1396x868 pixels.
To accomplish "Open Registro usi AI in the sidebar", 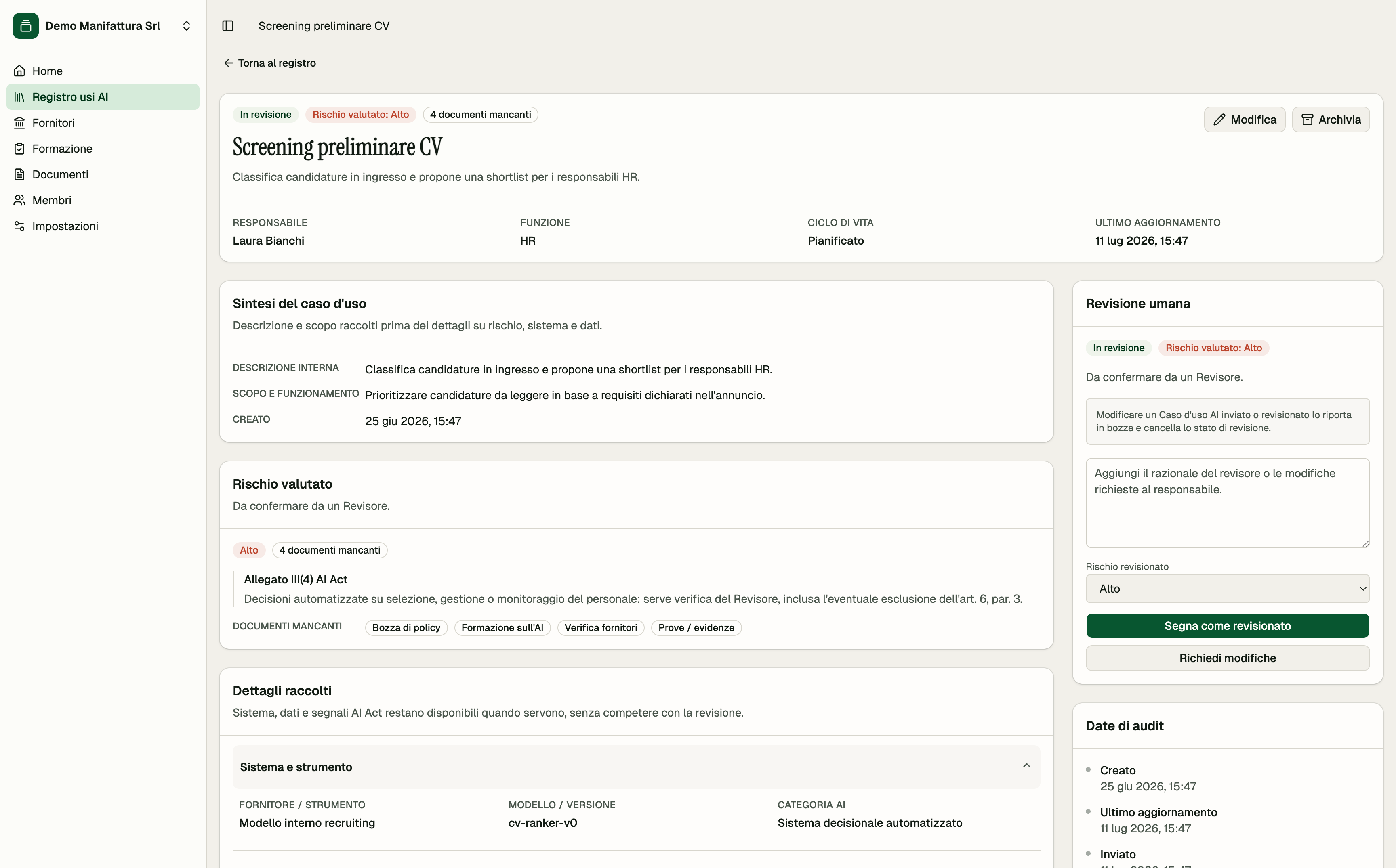I will pos(103,97).
